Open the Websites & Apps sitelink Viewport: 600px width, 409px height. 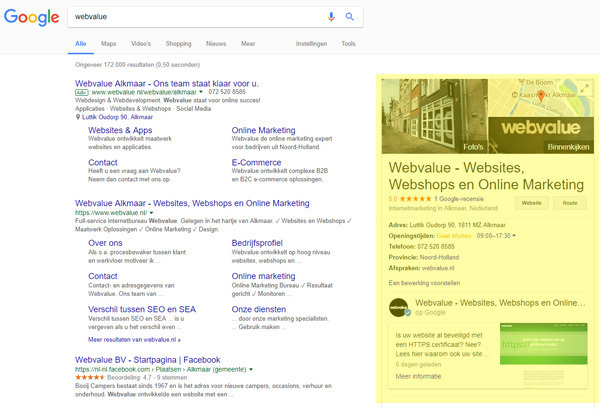click(120, 130)
